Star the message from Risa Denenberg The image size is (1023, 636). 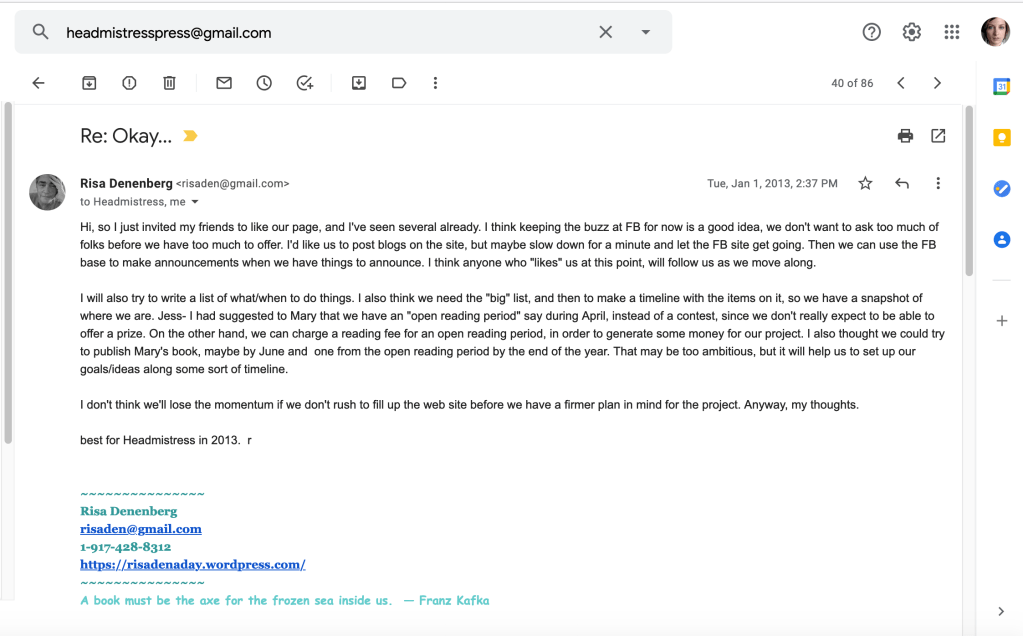[865, 183]
